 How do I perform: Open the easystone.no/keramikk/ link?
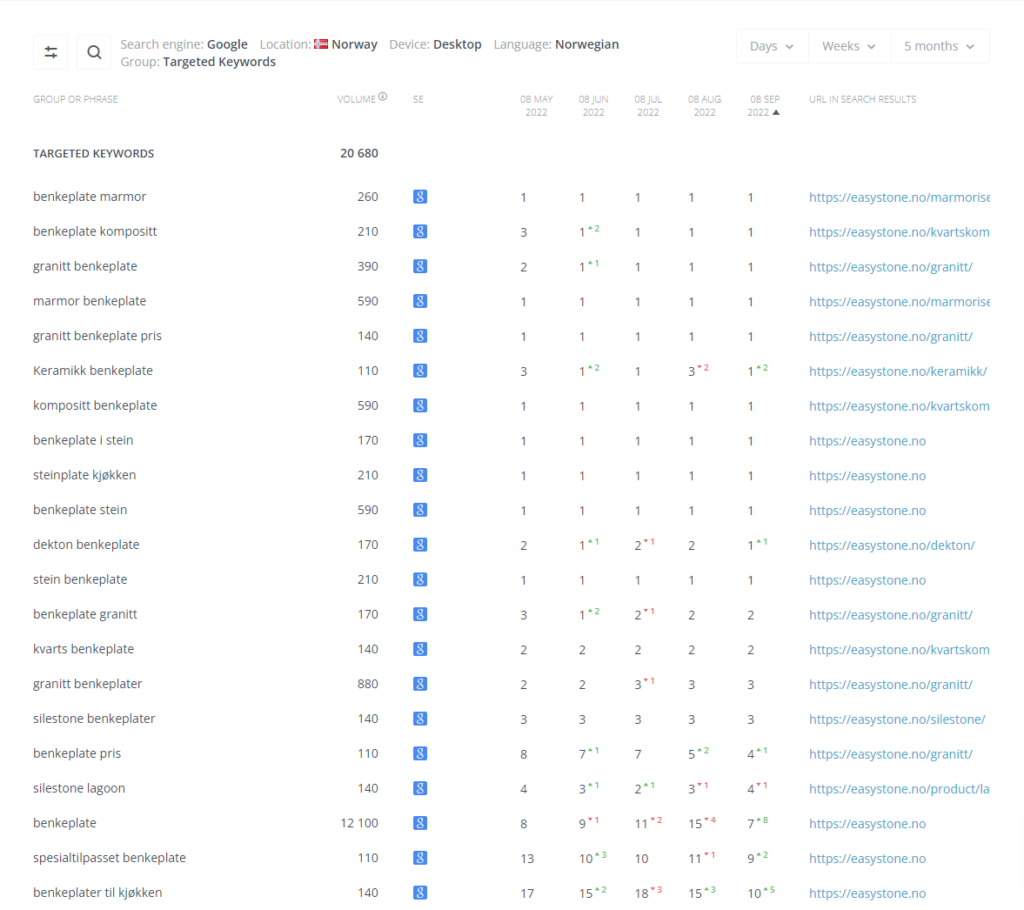tap(898, 371)
